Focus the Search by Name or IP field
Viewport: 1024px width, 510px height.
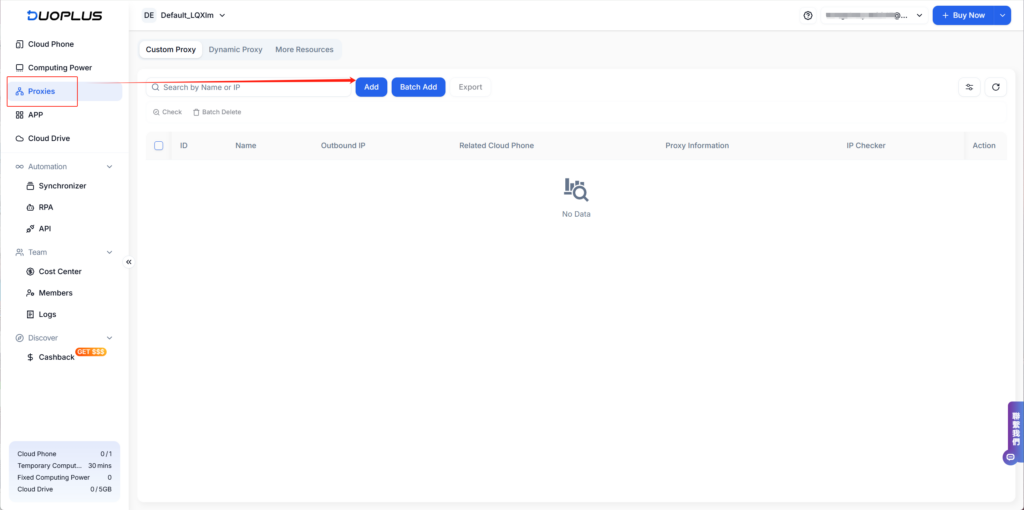pyautogui.click(x=248, y=87)
